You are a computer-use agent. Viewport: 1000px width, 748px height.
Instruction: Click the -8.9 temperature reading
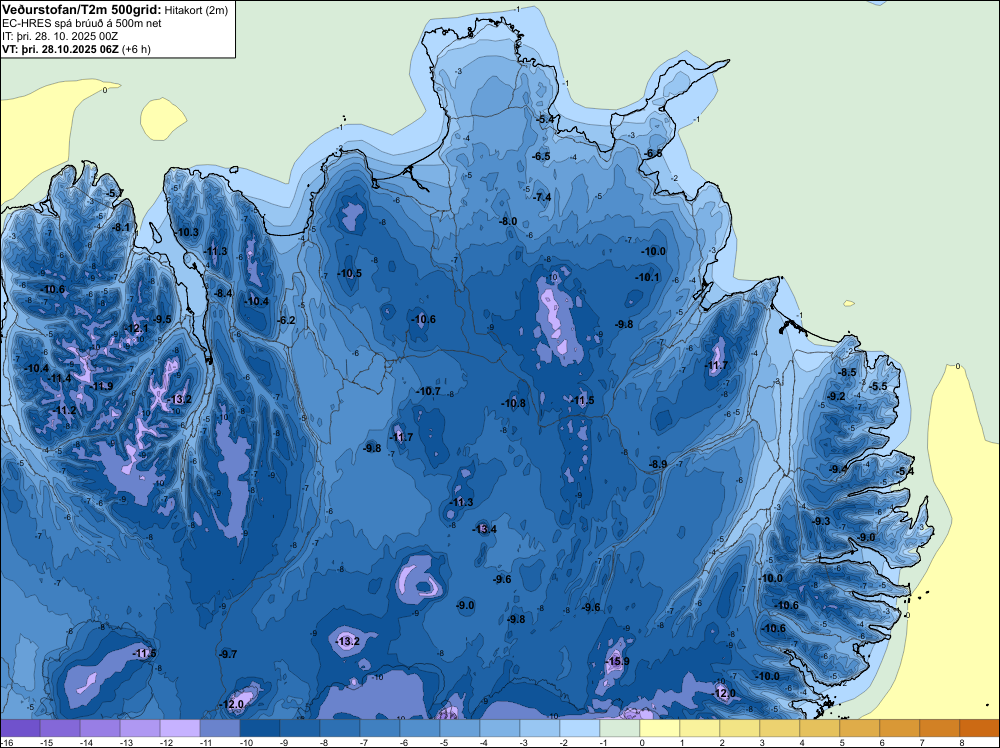click(658, 464)
